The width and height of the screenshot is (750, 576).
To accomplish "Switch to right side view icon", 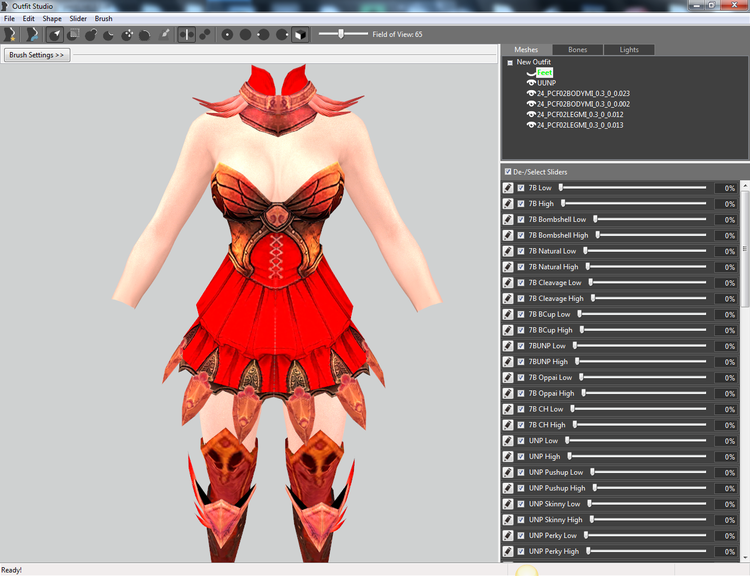I will coord(282,34).
